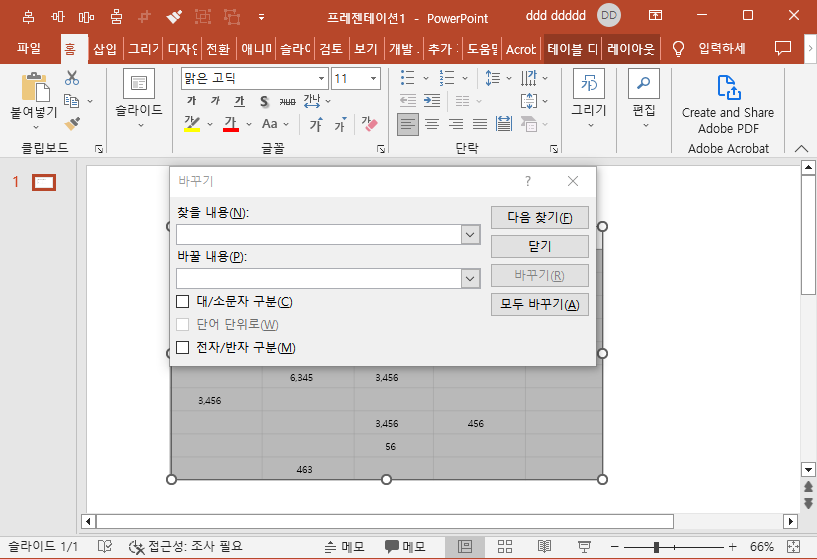
Task: Open the dialog help question mark
Action: tap(528, 181)
